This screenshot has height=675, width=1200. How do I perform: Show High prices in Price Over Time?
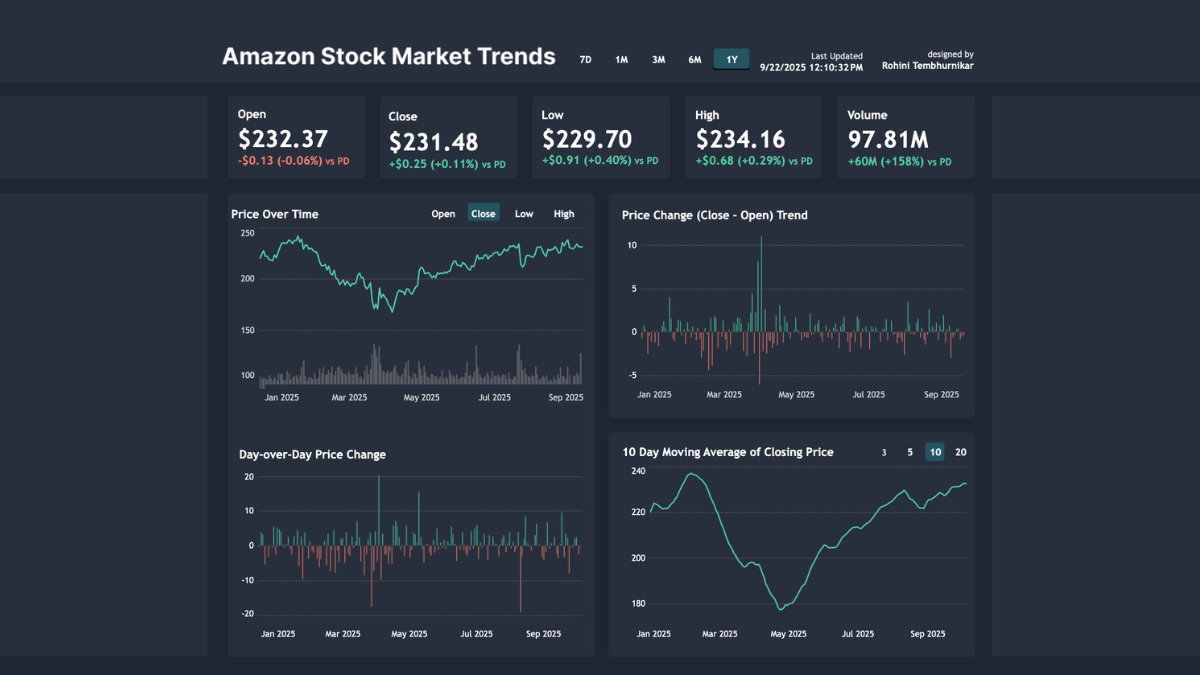pos(563,213)
